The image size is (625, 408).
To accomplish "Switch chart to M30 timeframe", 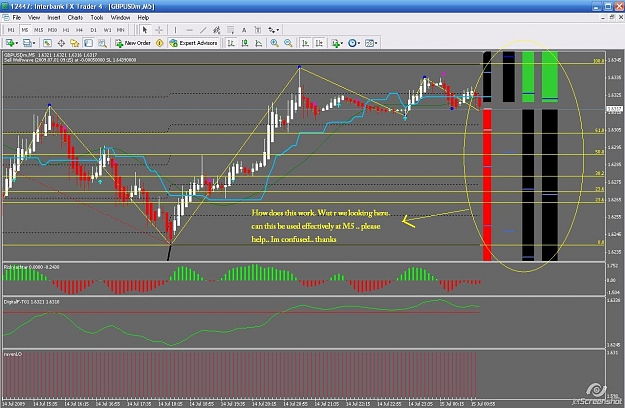I will [x=52, y=30].
